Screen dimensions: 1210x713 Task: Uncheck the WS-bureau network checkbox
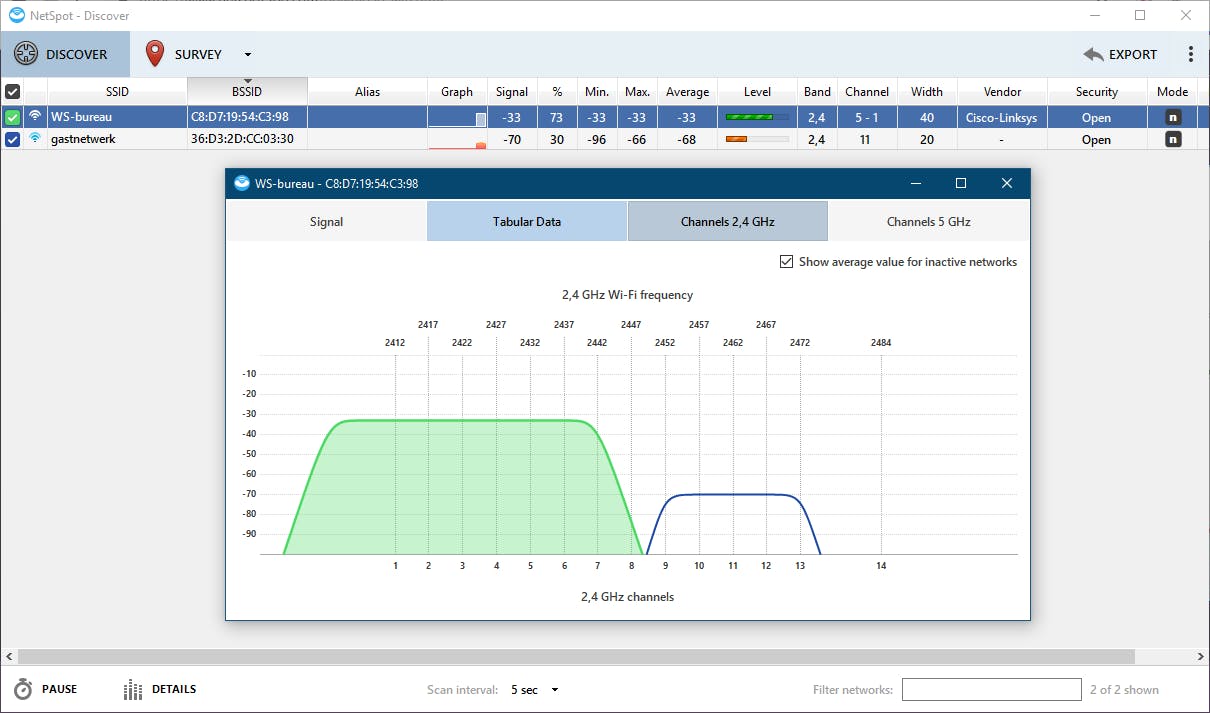pos(12,117)
